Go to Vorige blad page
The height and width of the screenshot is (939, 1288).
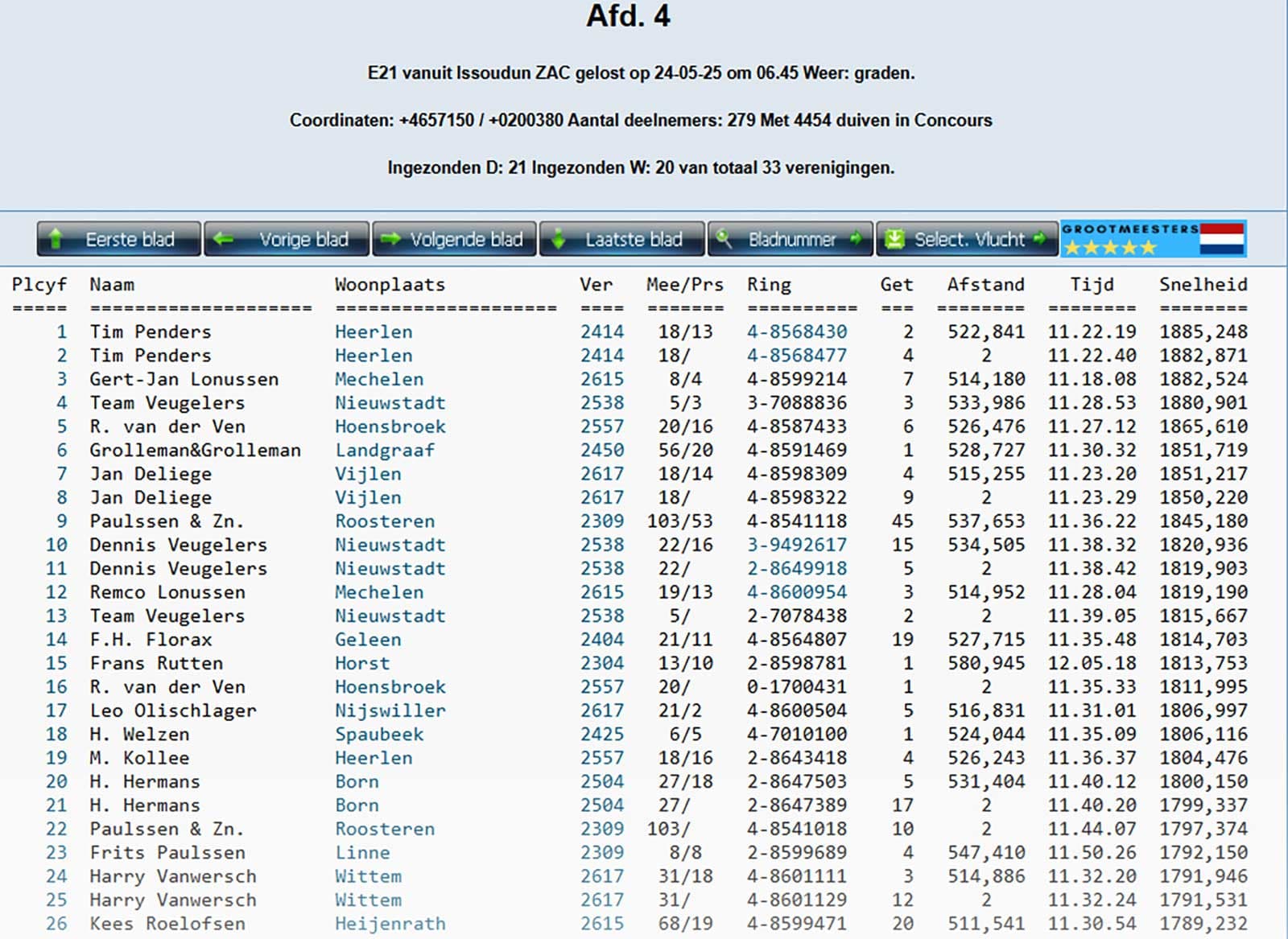[x=287, y=239]
